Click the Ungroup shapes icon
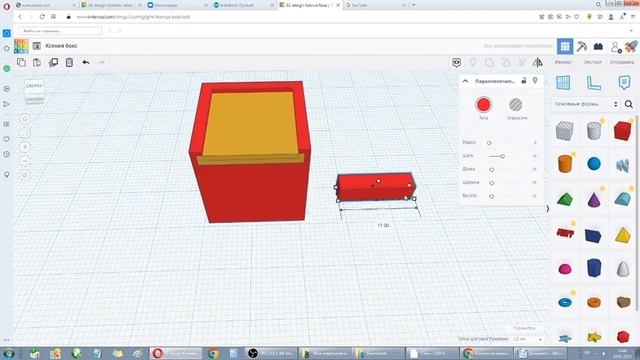 (x=505, y=62)
